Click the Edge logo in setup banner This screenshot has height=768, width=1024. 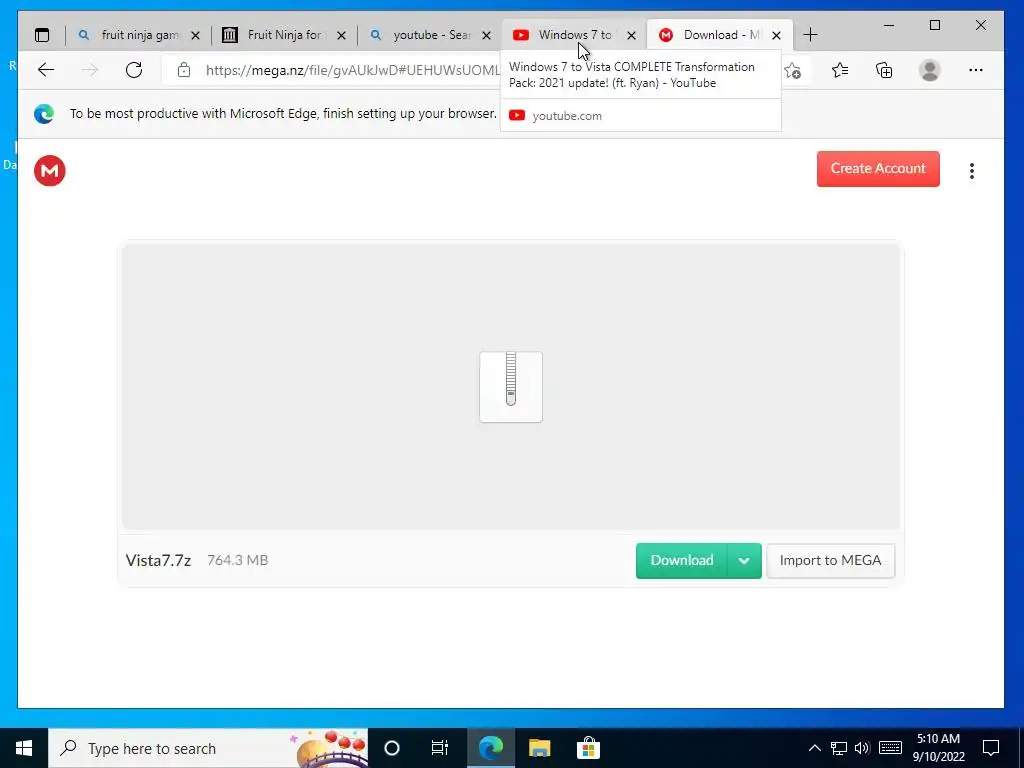point(44,114)
